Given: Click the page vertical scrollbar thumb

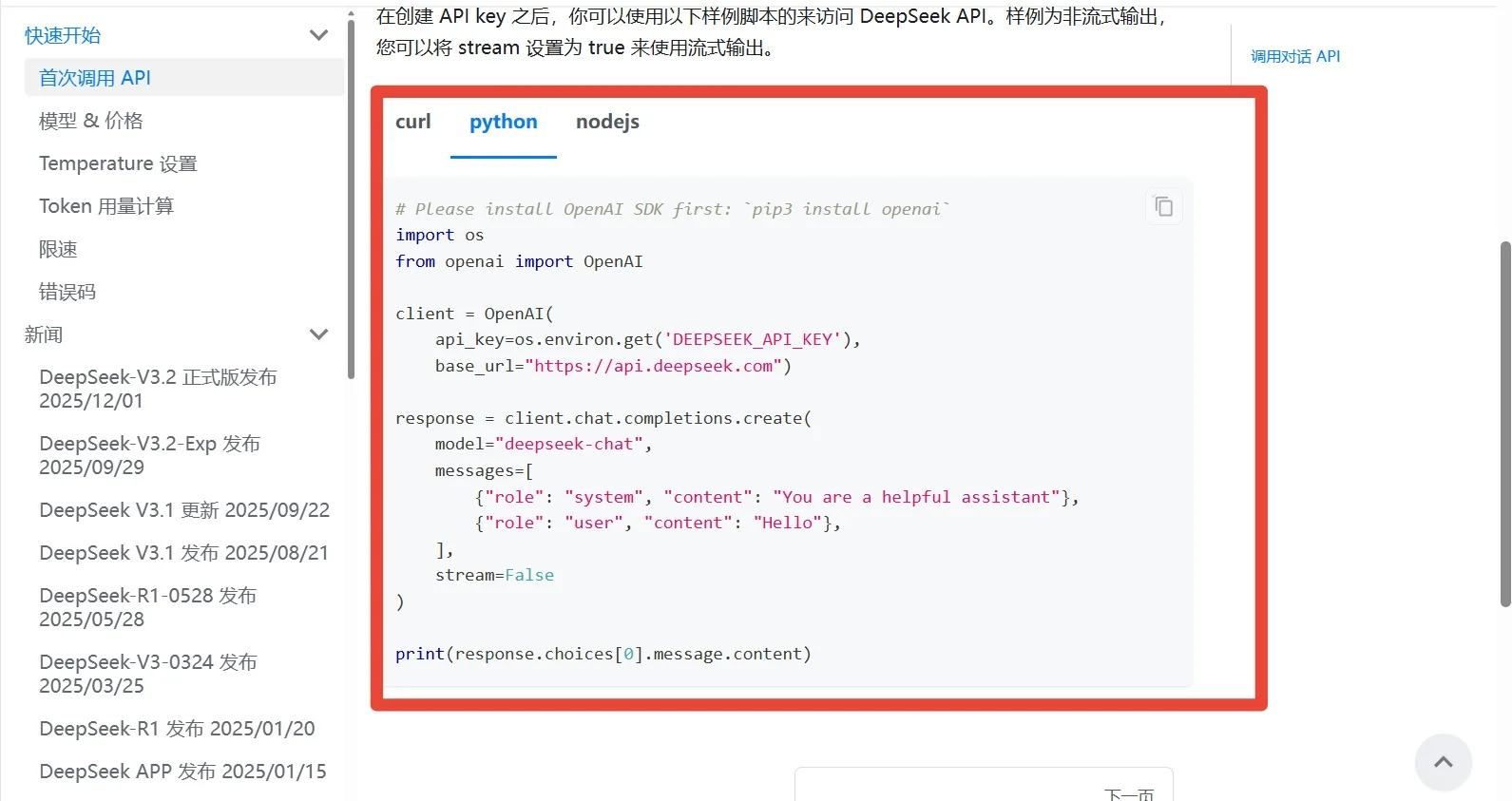Looking at the screenshot, I should [1505, 424].
